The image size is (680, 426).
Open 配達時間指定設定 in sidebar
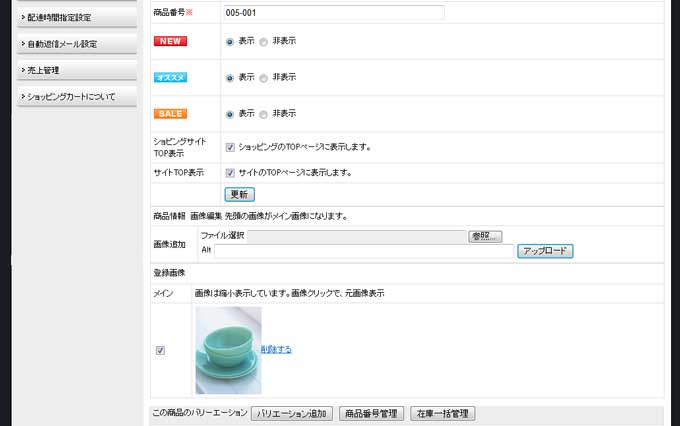coord(77,17)
